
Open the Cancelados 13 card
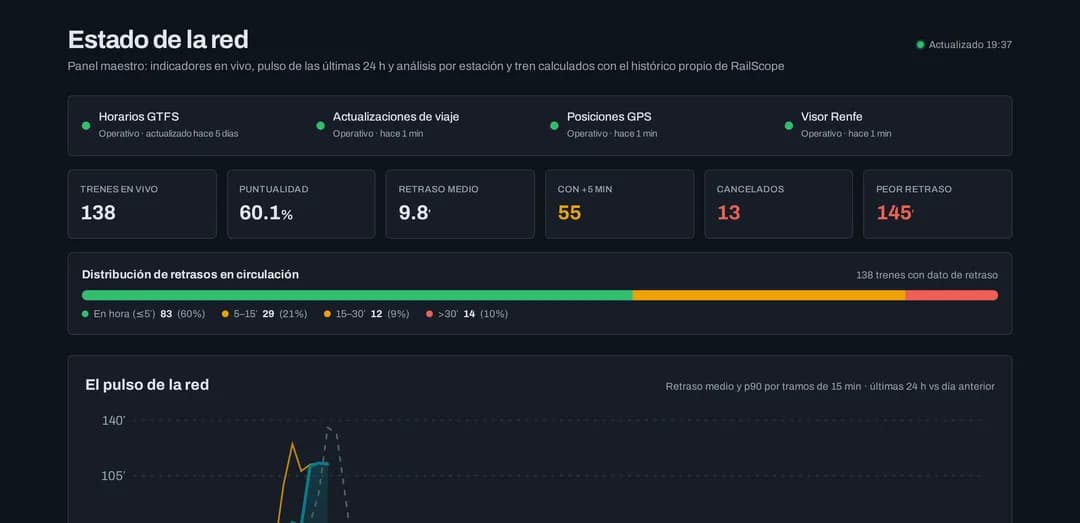778,204
